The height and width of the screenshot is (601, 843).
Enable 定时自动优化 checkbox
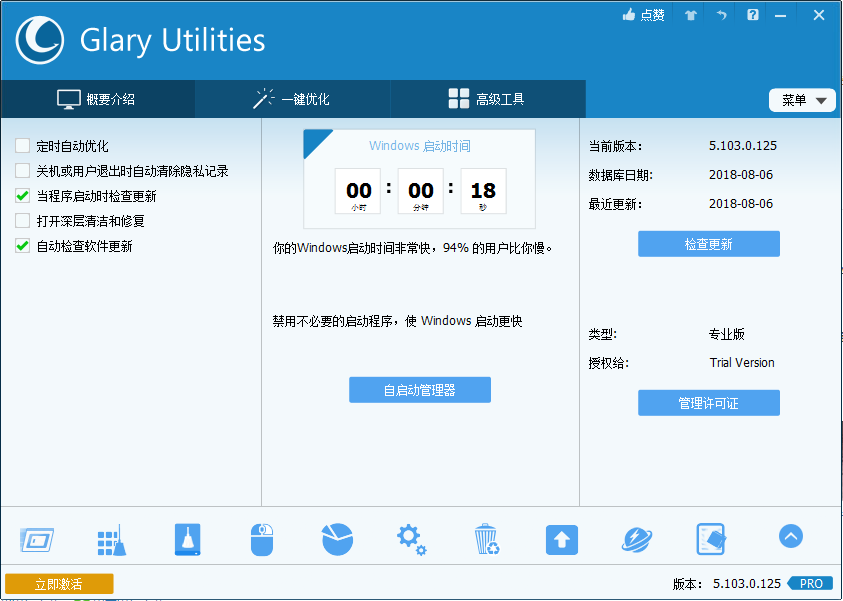pos(23,146)
